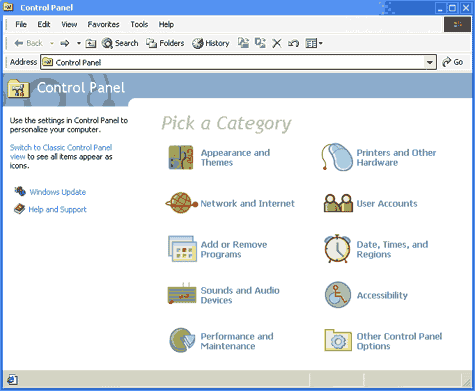This screenshot has width=475, height=391.
Task: Open the Tools menu
Action: pyautogui.click(x=139, y=24)
